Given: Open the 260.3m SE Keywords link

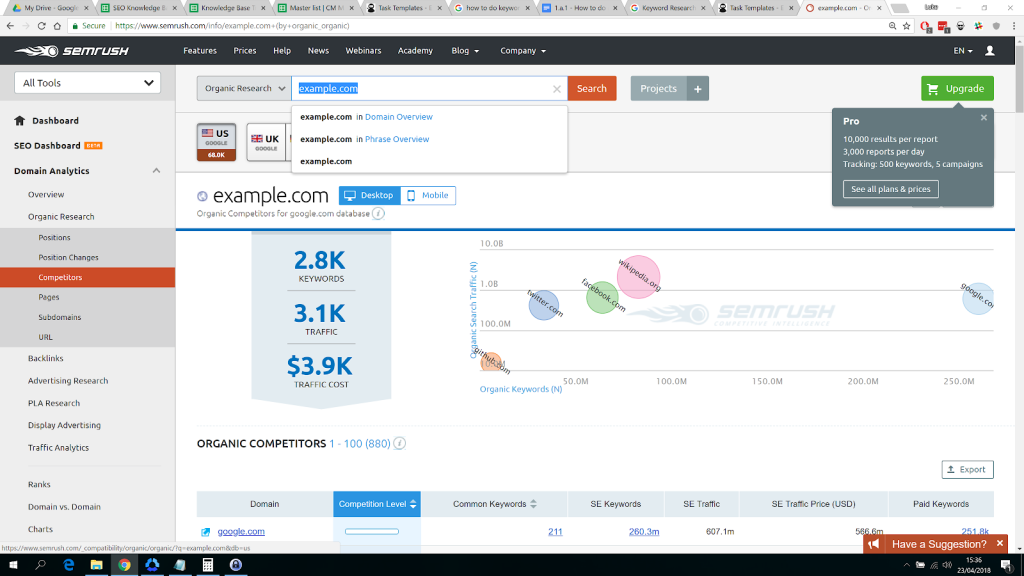Looking at the screenshot, I should 644,532.
